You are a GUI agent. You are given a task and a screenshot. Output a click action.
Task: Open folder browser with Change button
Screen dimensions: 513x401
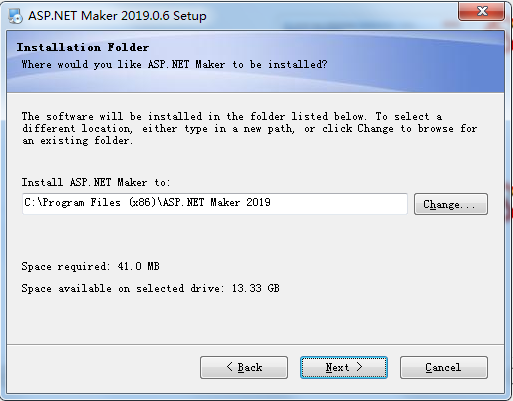pos(451,204)
